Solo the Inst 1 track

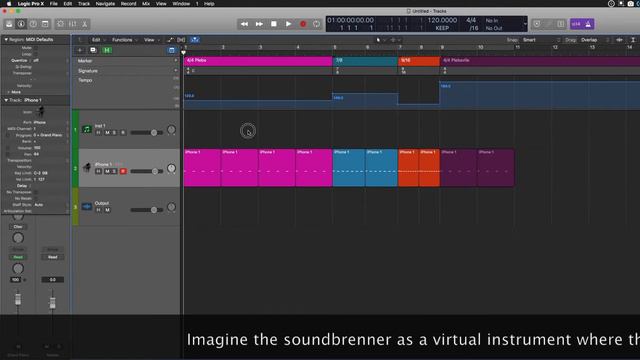pos(114,133)
